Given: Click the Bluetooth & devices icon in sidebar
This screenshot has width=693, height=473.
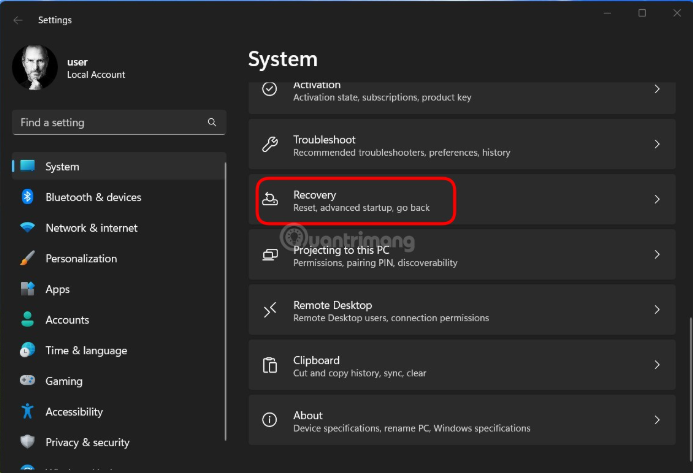Looking at the screenshot, I should (28, 197).
